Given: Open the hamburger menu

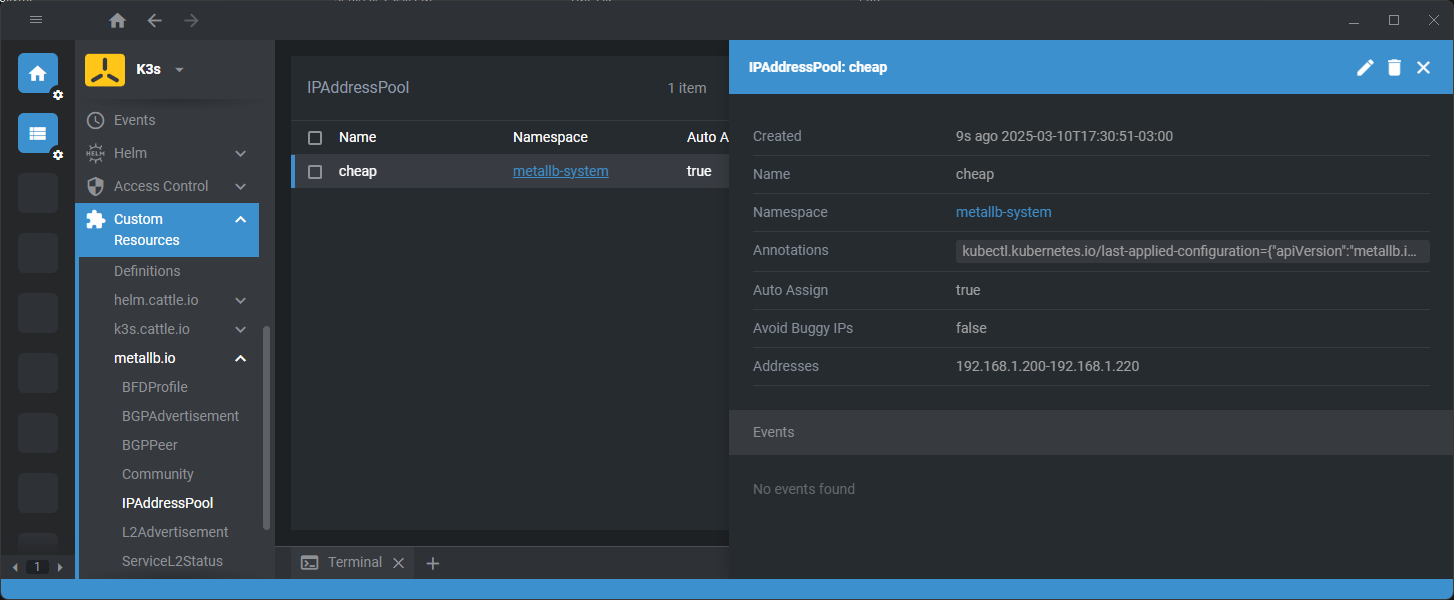Looking at the screenshot, I should [x=36, y=20].
